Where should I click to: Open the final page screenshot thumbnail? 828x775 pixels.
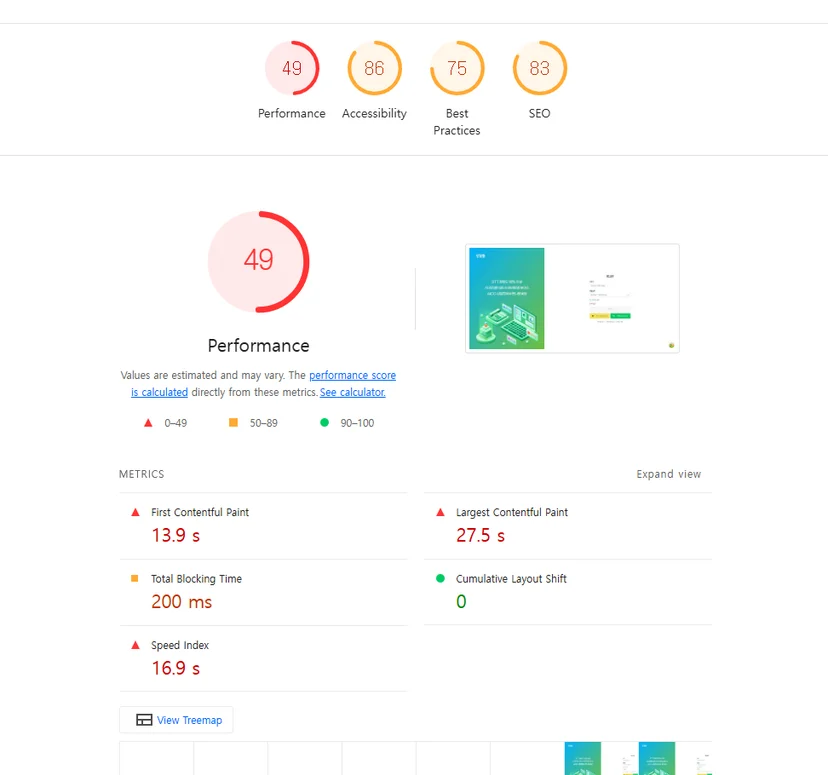point(572,298)
